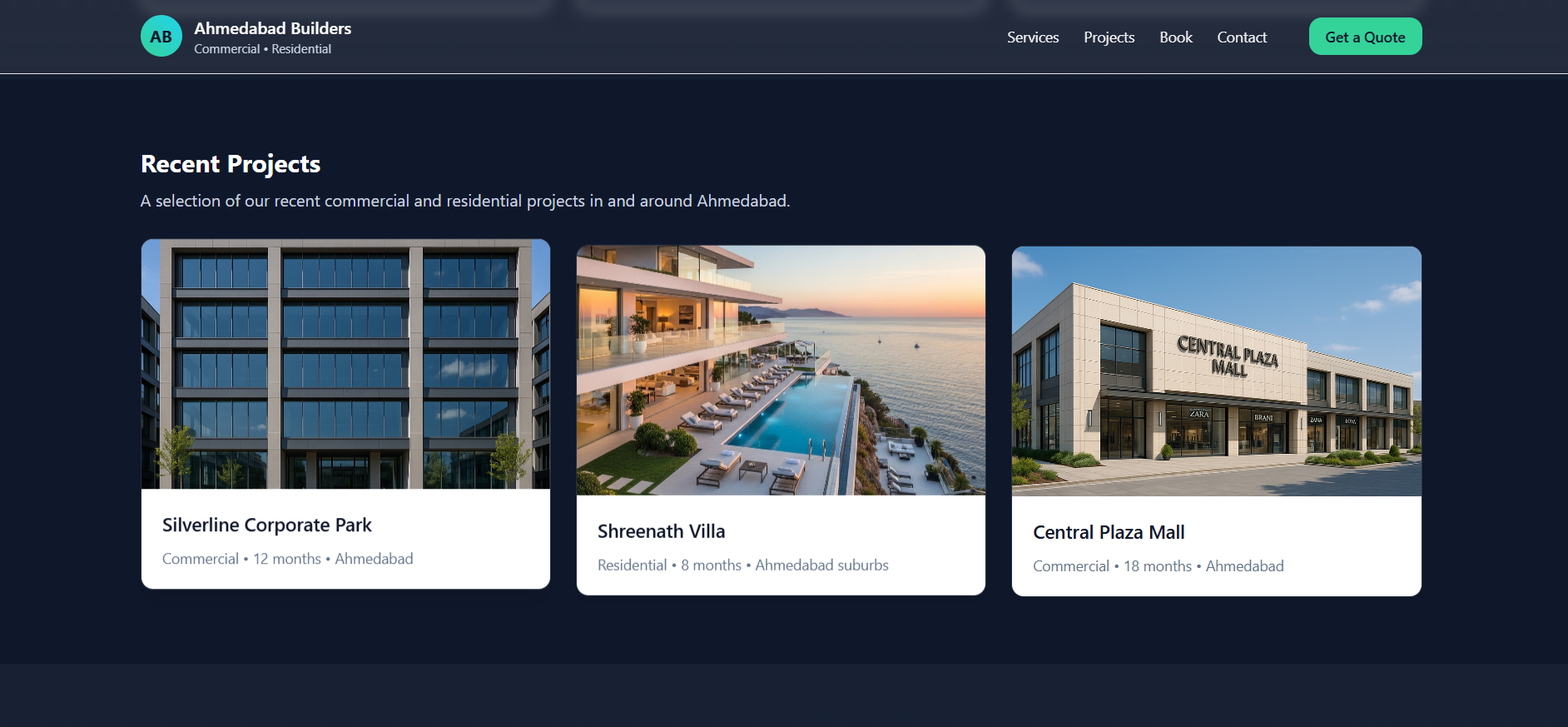Select the Silverline Corporate Park title

(x=267, y=525)
